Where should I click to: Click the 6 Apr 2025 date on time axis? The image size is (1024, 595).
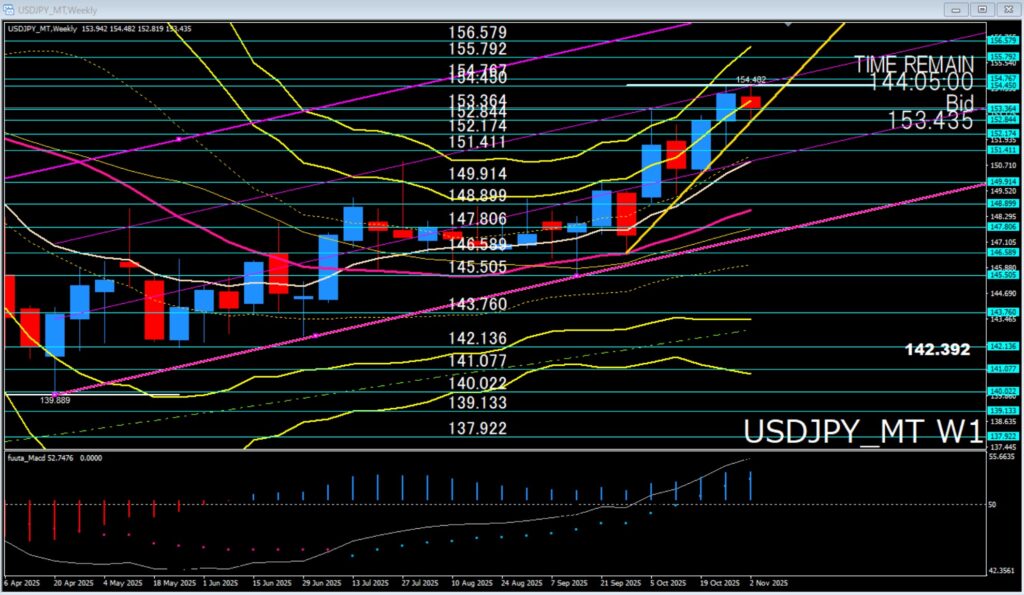click(x=24, y=581)
